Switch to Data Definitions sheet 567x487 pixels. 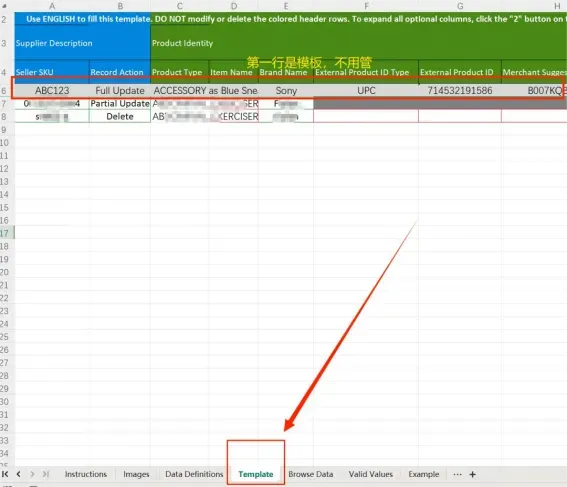[194, 474]
